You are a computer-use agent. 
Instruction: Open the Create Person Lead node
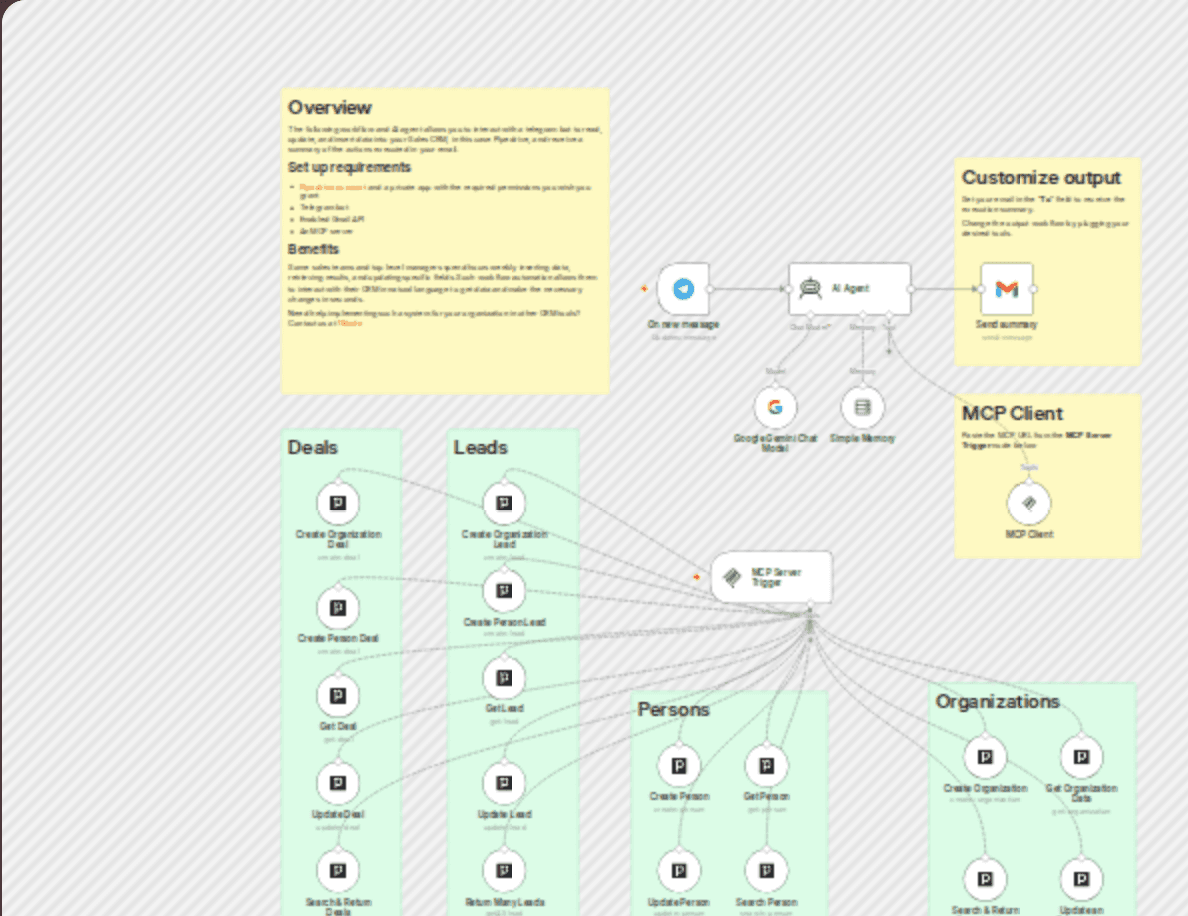click(x=504, y=591)
